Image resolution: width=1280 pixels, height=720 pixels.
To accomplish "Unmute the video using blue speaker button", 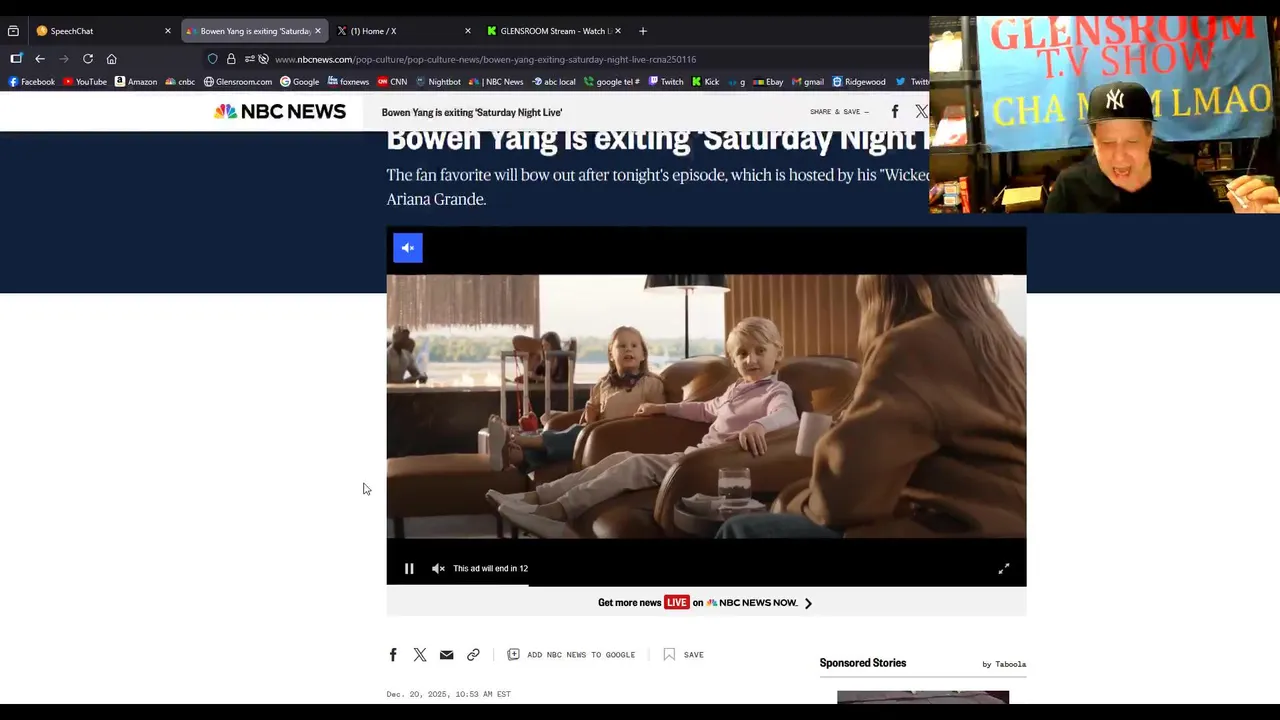I will (408, 248).
